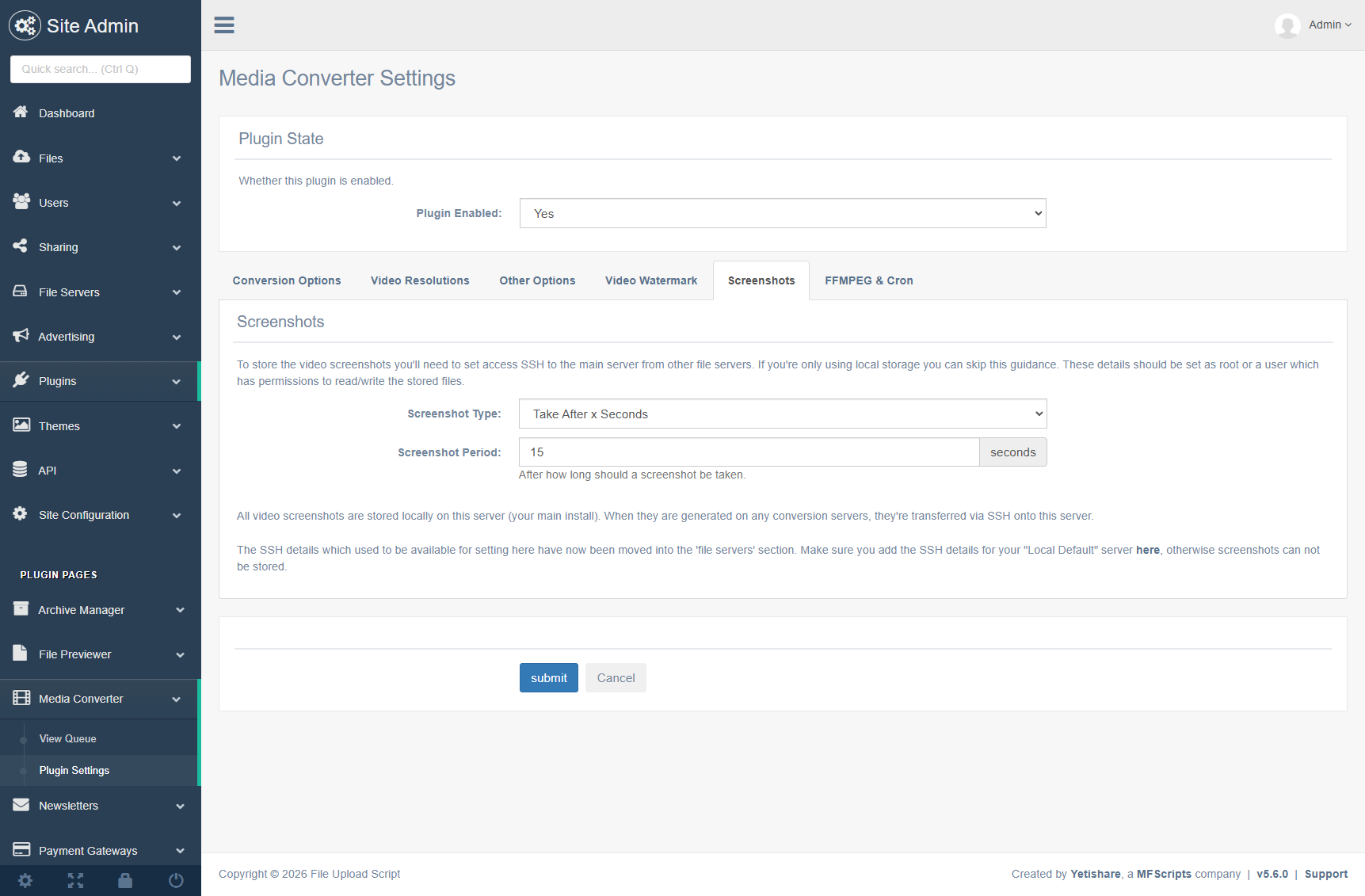Open Dashboard via the home icon
The image size is (1365, 896).
21,112
